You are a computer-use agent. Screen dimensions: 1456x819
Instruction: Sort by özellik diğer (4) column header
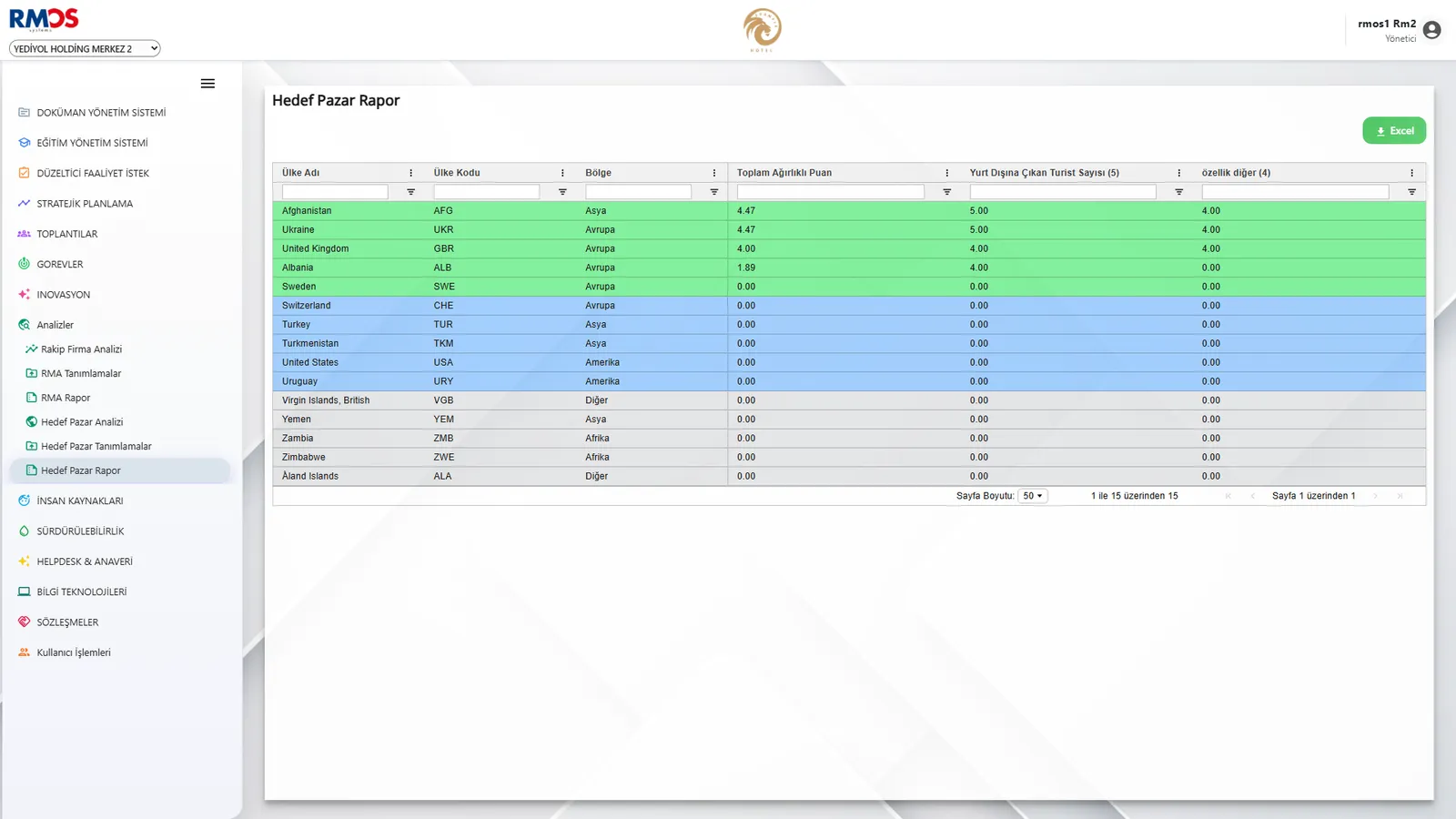(x=1236, y=173)
